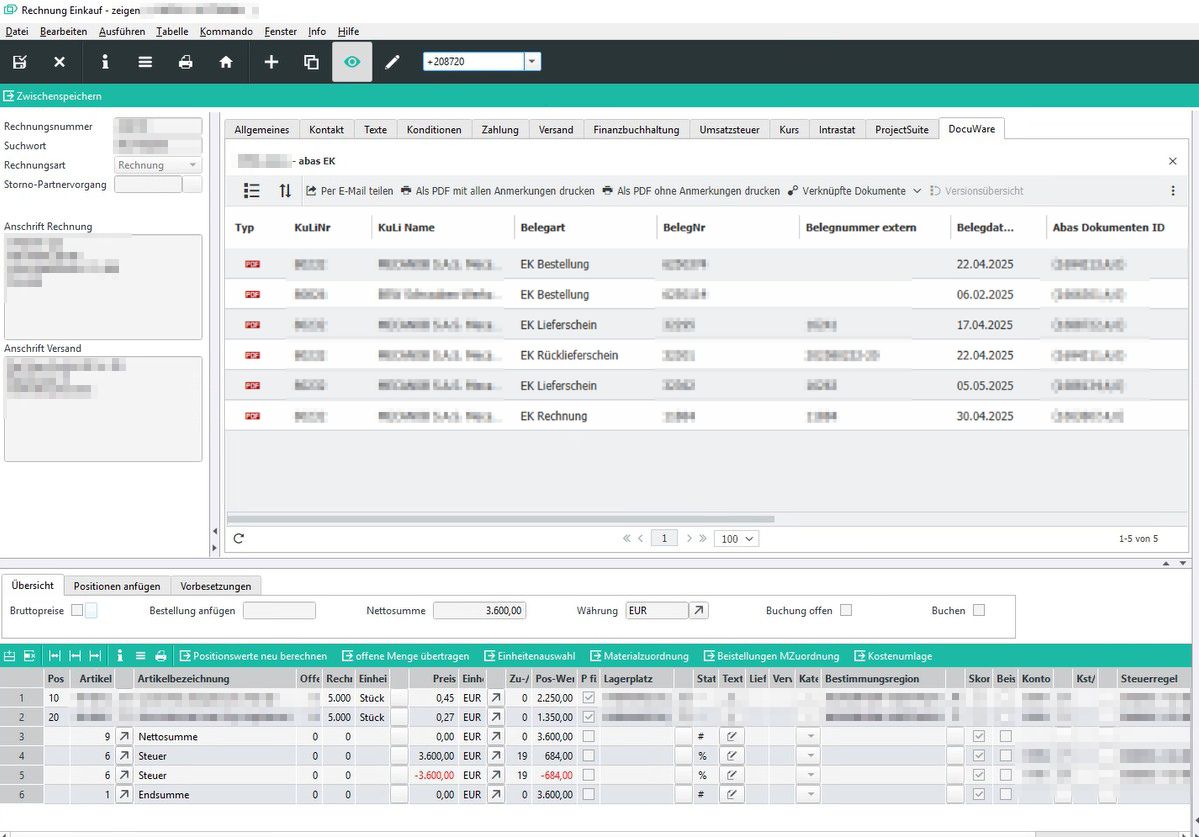This screenshot has height=837, width=1199.
Task: Click the delete row icon in the positions toolbar
Action: [x=30, y=656]
